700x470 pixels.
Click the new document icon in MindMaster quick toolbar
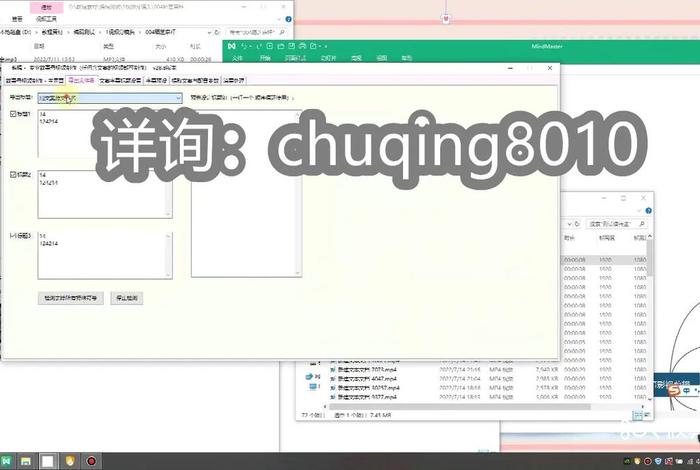tap(270, 46)
